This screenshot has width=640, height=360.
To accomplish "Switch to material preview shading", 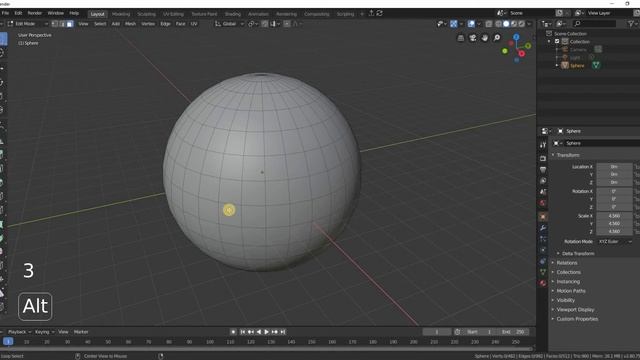I will point(514,24).
